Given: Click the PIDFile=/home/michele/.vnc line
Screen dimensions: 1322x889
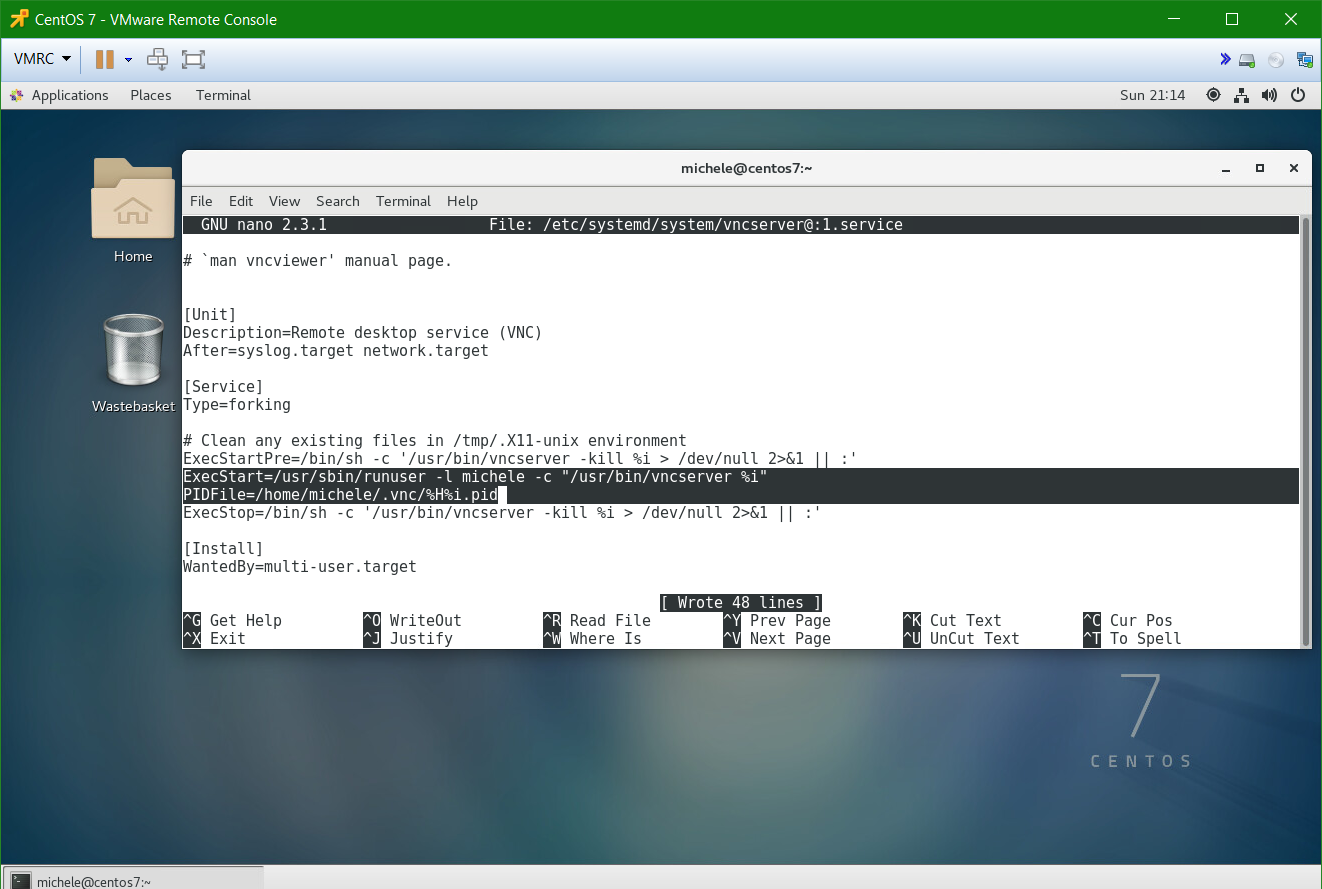Looking at the screenshot, I should 340,495.
